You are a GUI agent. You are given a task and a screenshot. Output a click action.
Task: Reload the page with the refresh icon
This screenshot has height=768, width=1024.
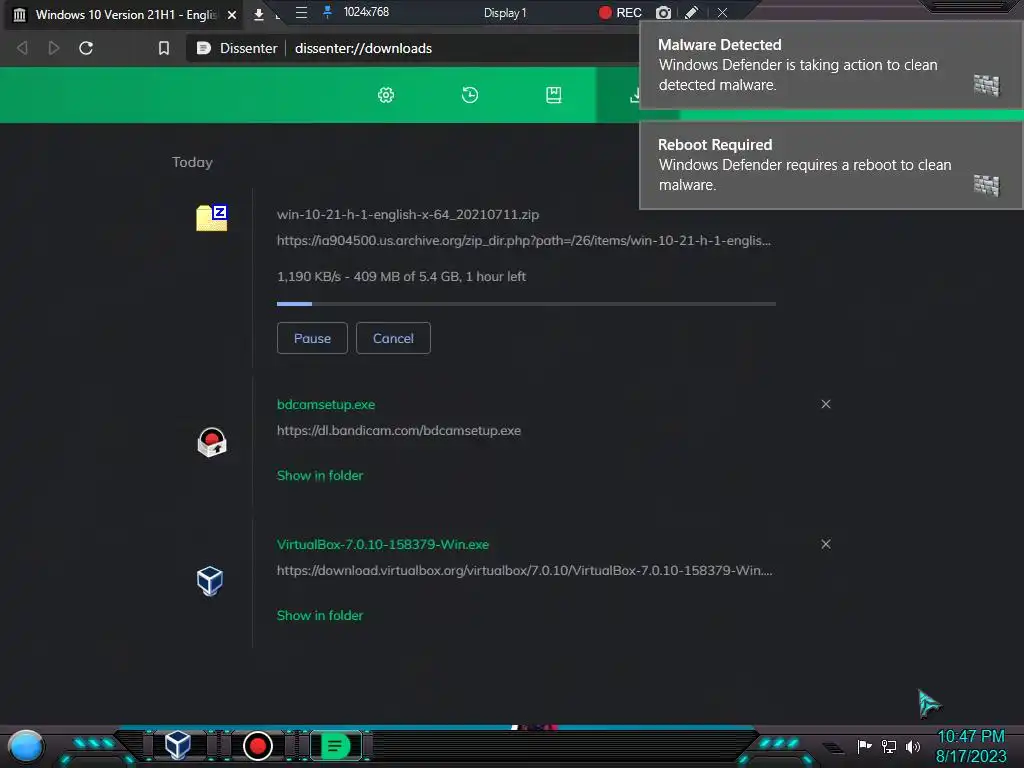86,48
